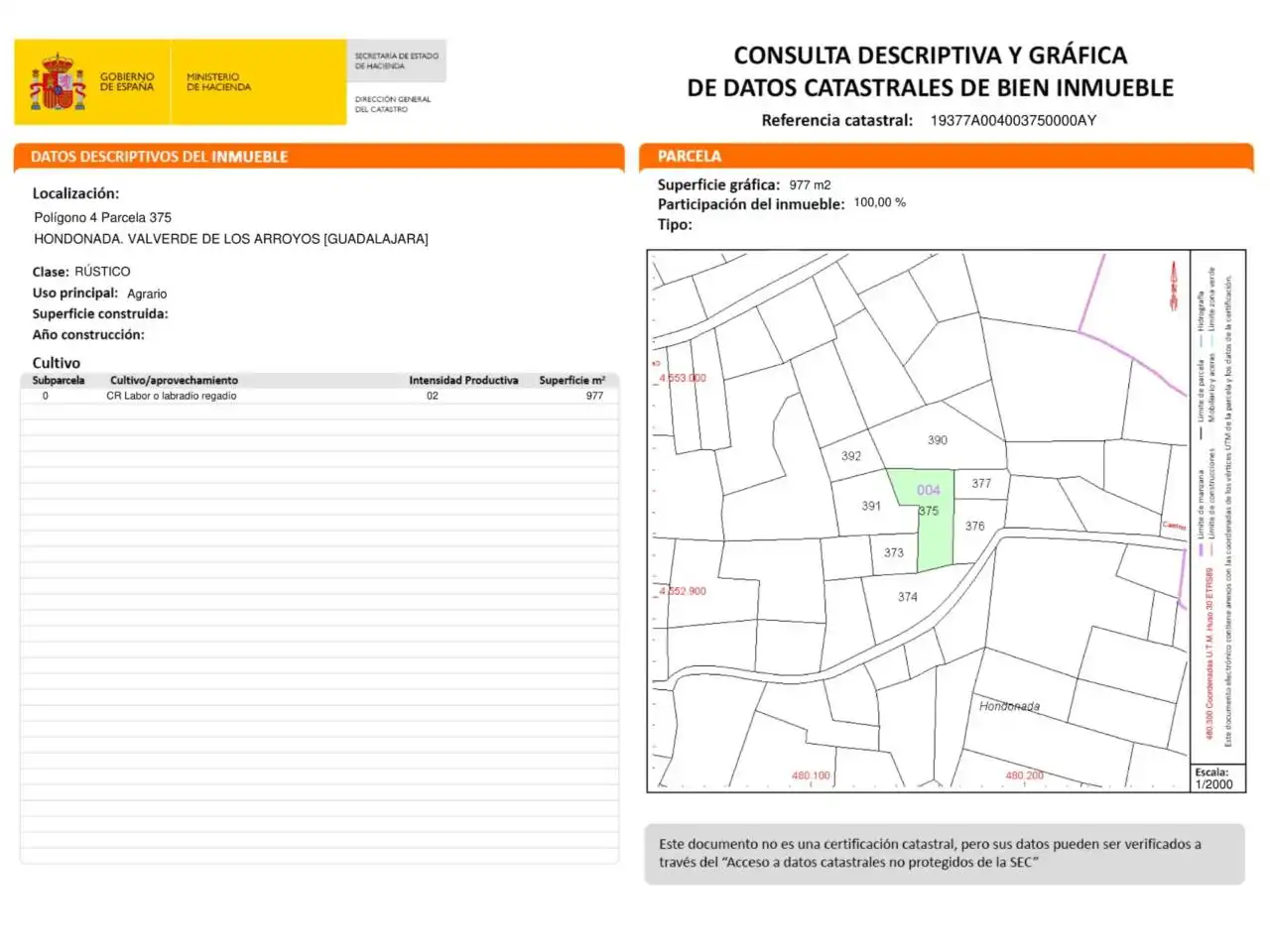The width and height of the screenshot is (1270, 952).
Task: Click the 'Referencia catastral:' label
Action: tap(836, 120)
